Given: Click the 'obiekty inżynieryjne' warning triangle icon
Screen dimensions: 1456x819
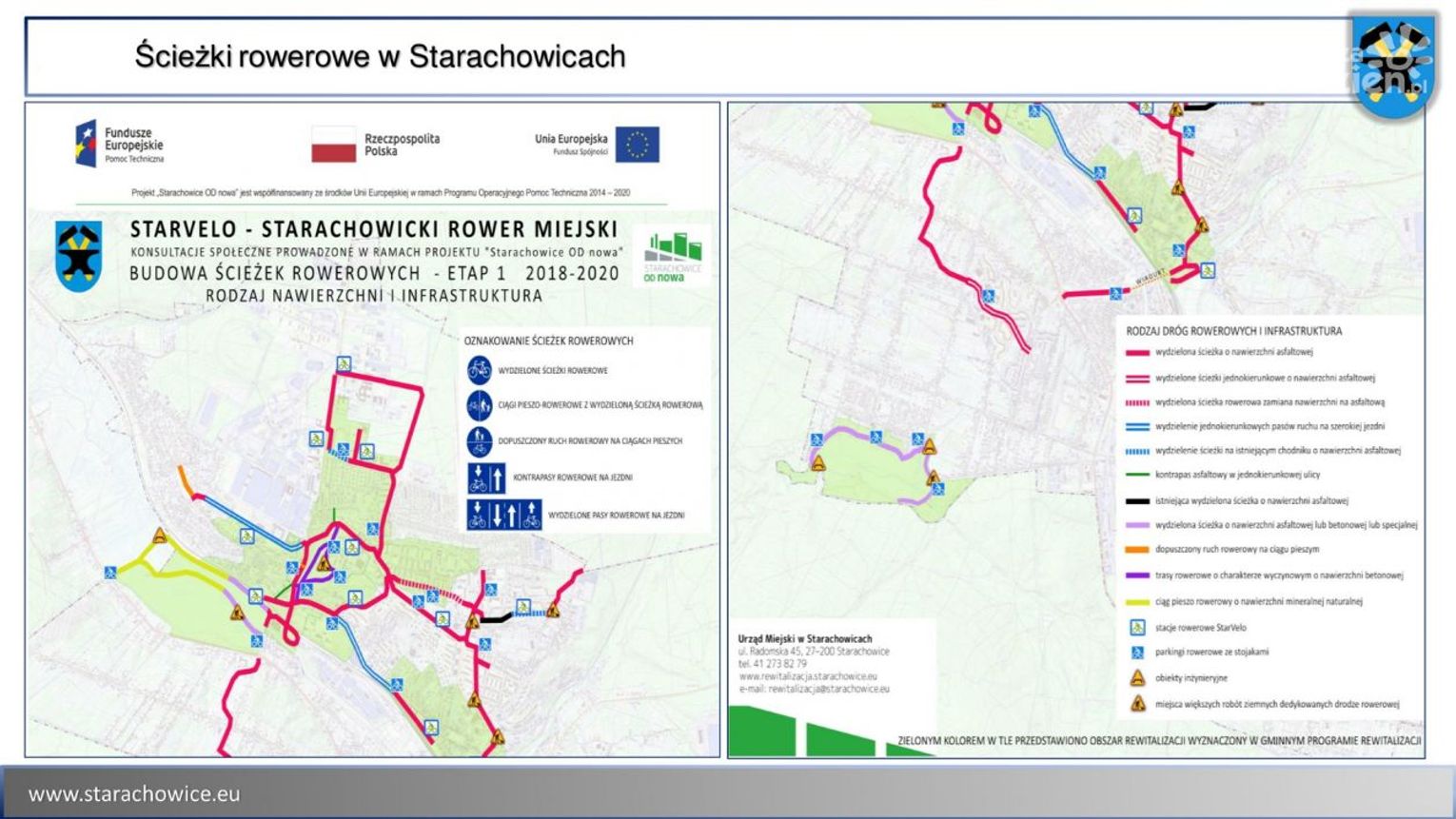Looking at the screenshot, I should 1136,678.
